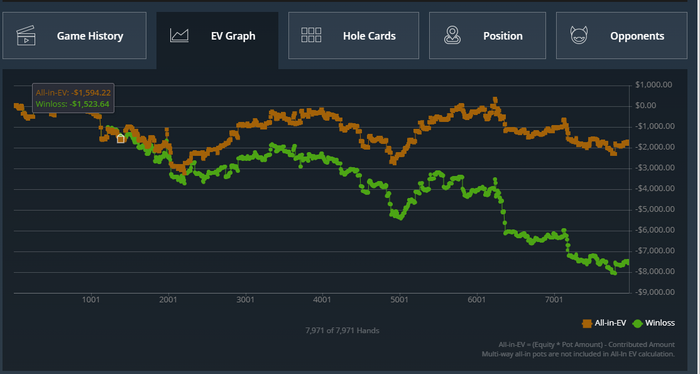Click the -$1,000.00 y-axis label
The image size is (700, 374).
[655, 126]
